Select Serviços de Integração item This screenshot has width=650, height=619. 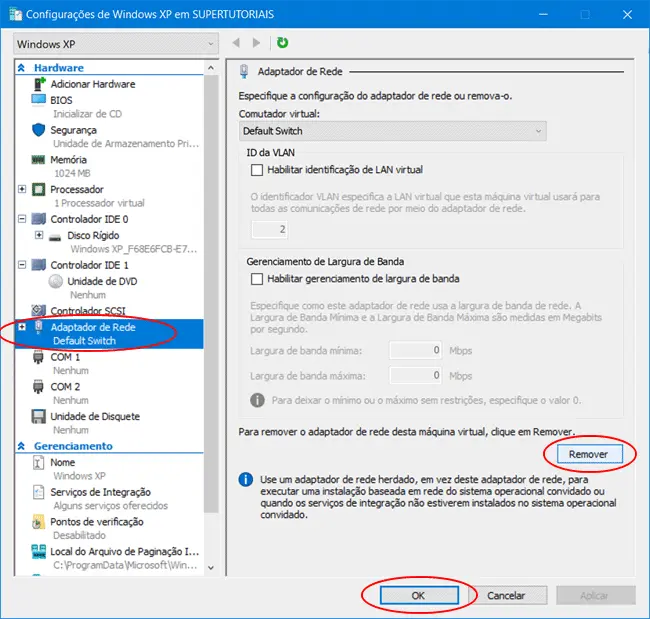(100, 492)
